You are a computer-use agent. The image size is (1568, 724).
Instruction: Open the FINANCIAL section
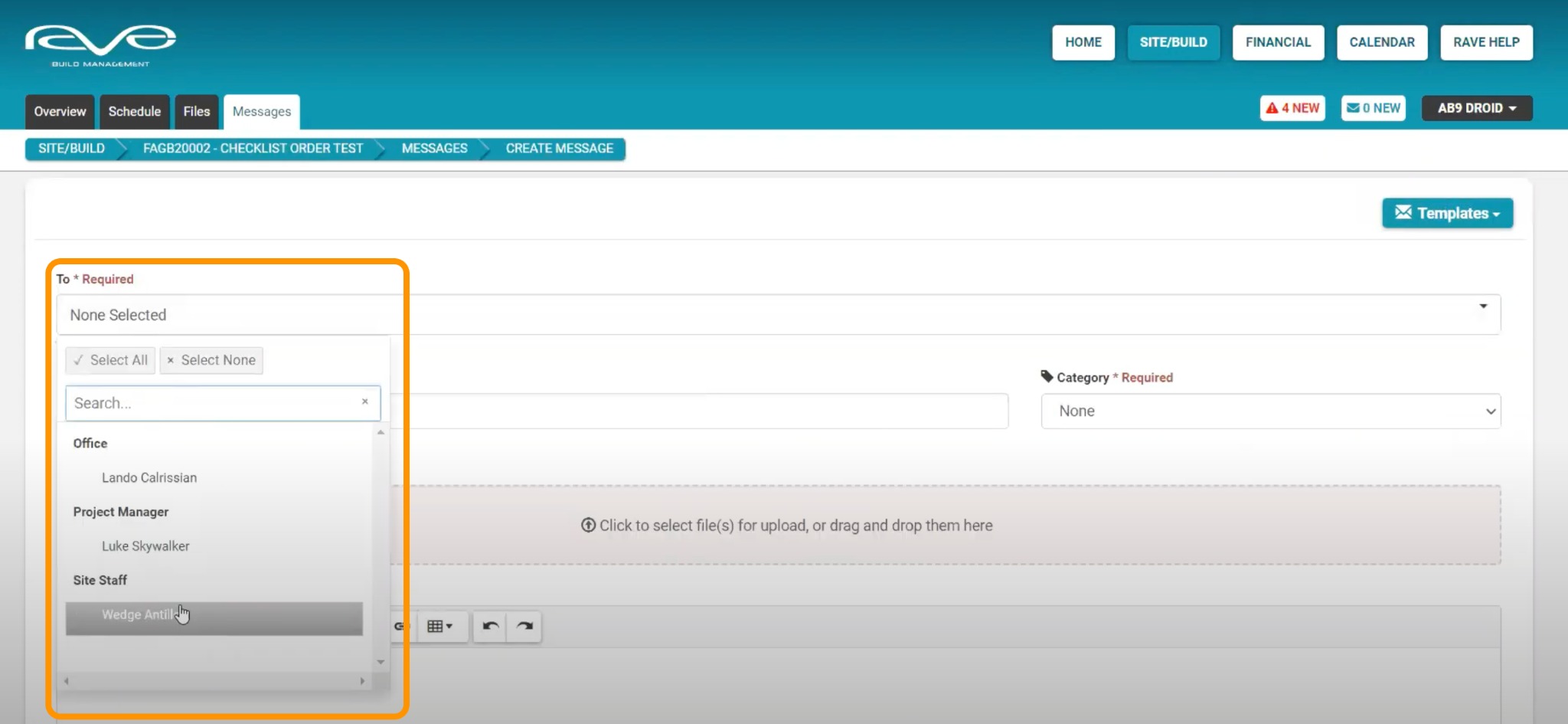tap(1278, 42)
